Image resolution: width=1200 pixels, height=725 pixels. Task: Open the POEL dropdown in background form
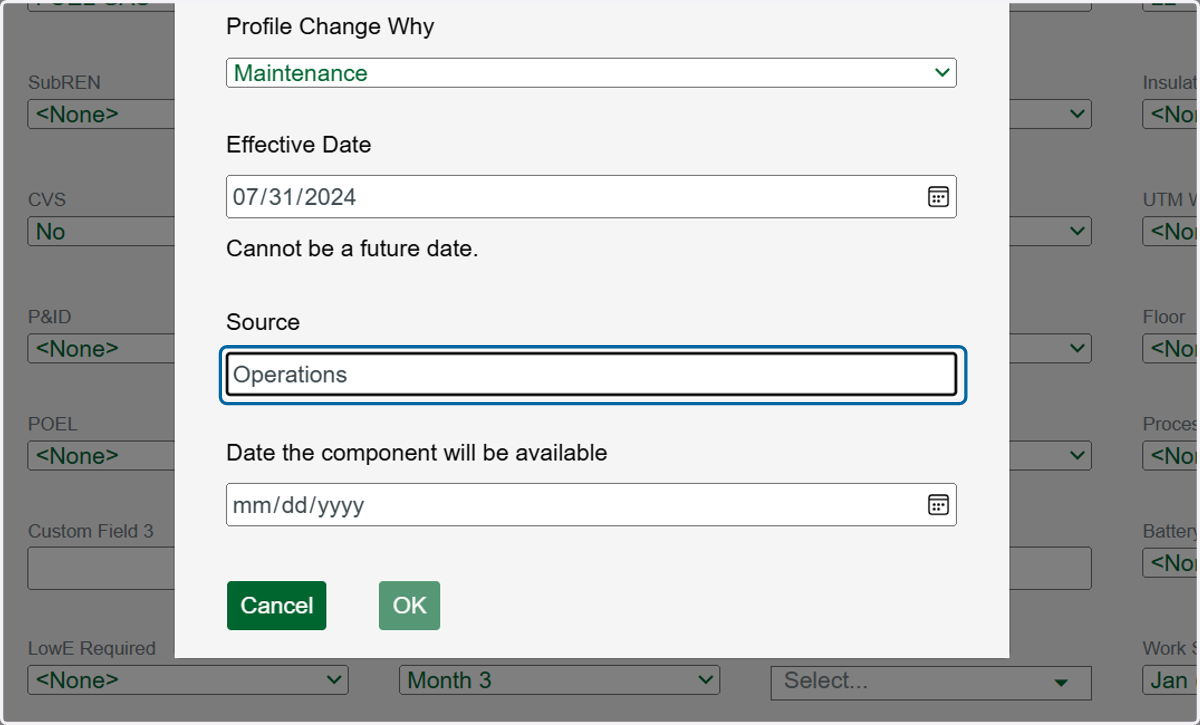102,455
